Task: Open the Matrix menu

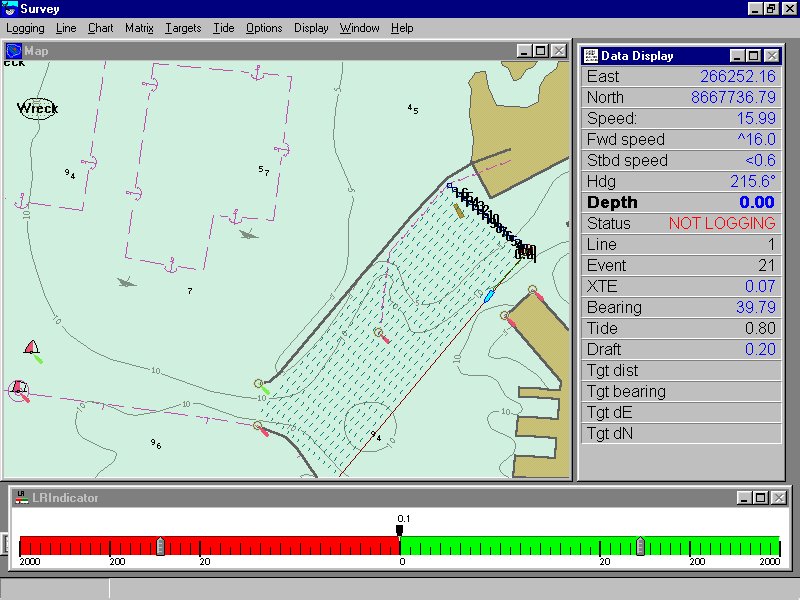Action: tap(139, 28)
